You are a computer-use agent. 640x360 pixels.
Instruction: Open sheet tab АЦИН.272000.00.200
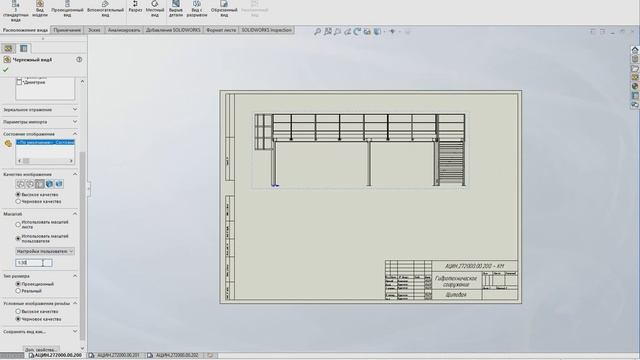[x=55, y=356]
